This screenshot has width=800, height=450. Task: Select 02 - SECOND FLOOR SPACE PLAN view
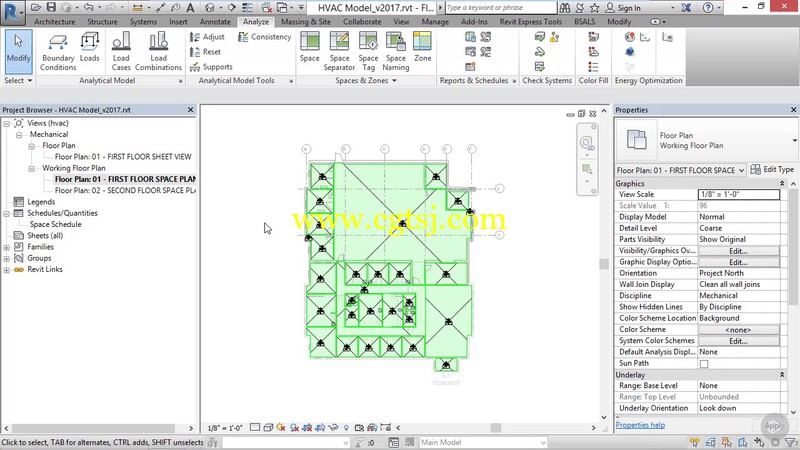pos(125,191)
